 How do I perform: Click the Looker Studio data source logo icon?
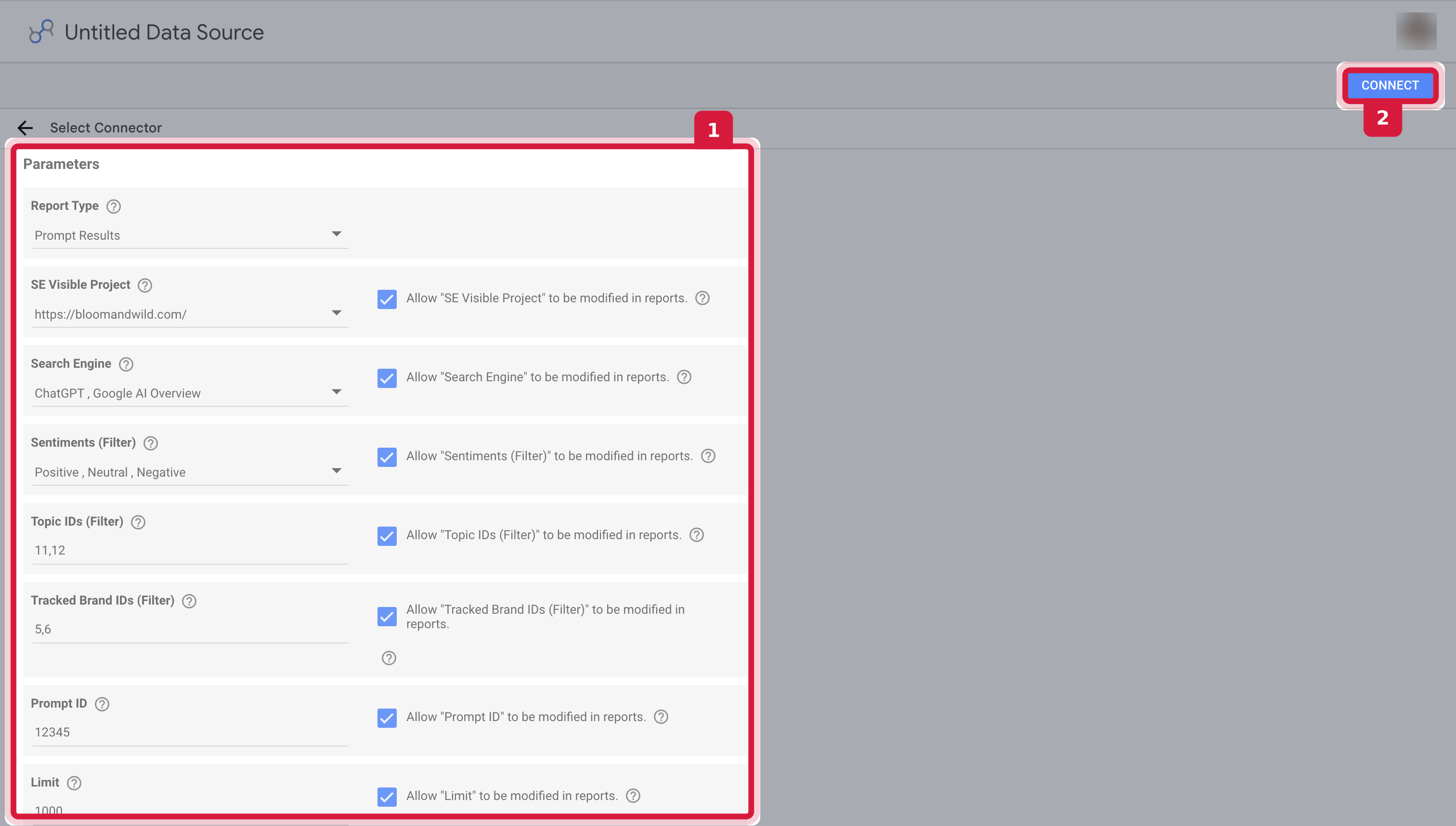click(x=41, y=32)
